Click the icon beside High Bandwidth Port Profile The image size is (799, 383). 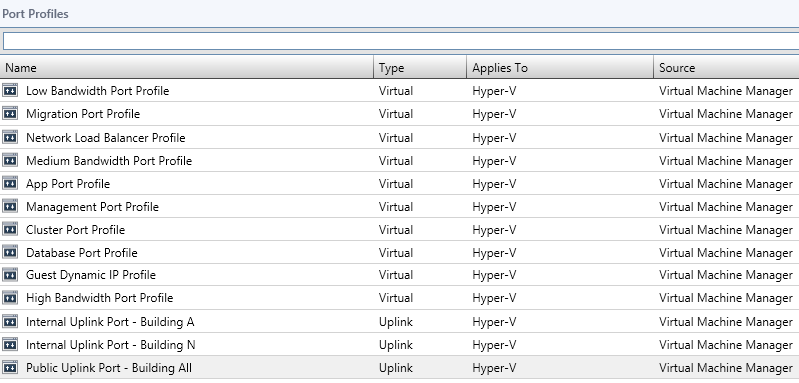click(10, 297)
